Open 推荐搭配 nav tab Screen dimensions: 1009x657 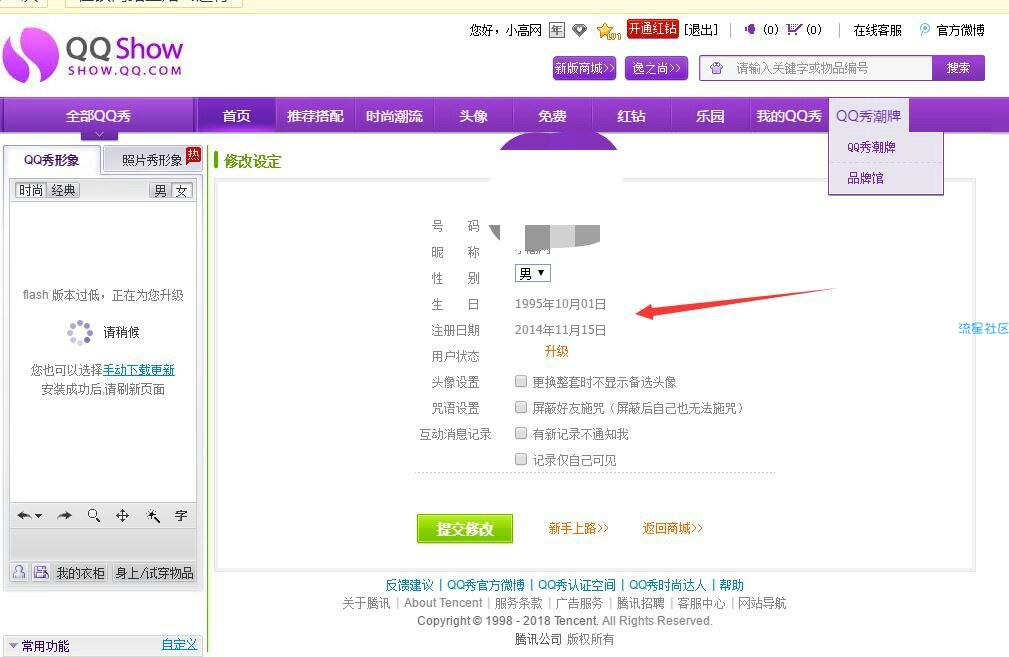(x=315, y=116)
